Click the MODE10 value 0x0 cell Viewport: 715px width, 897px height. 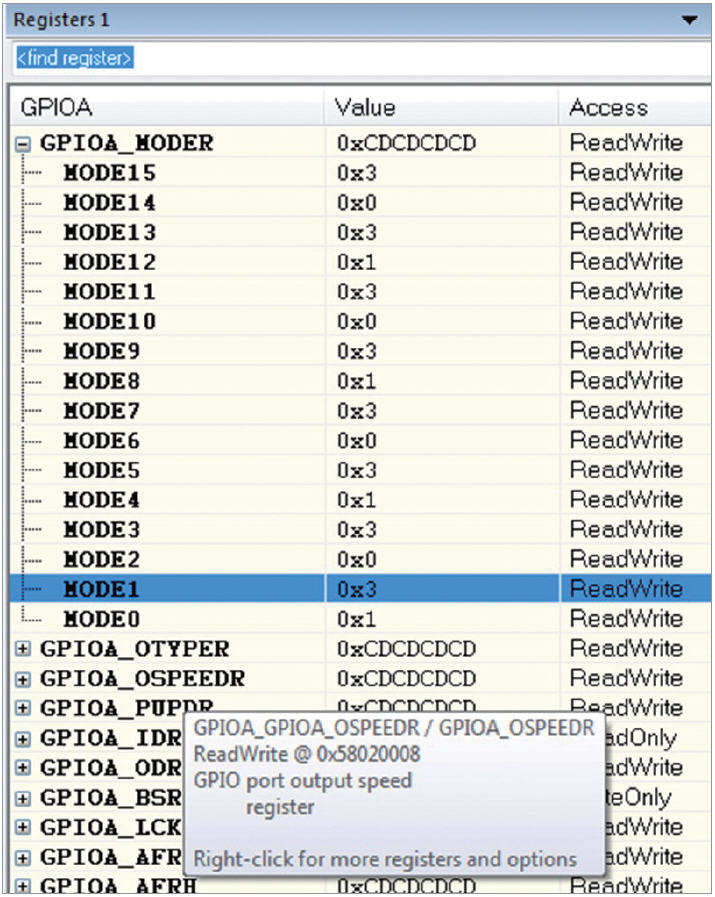tap(357, 322)
